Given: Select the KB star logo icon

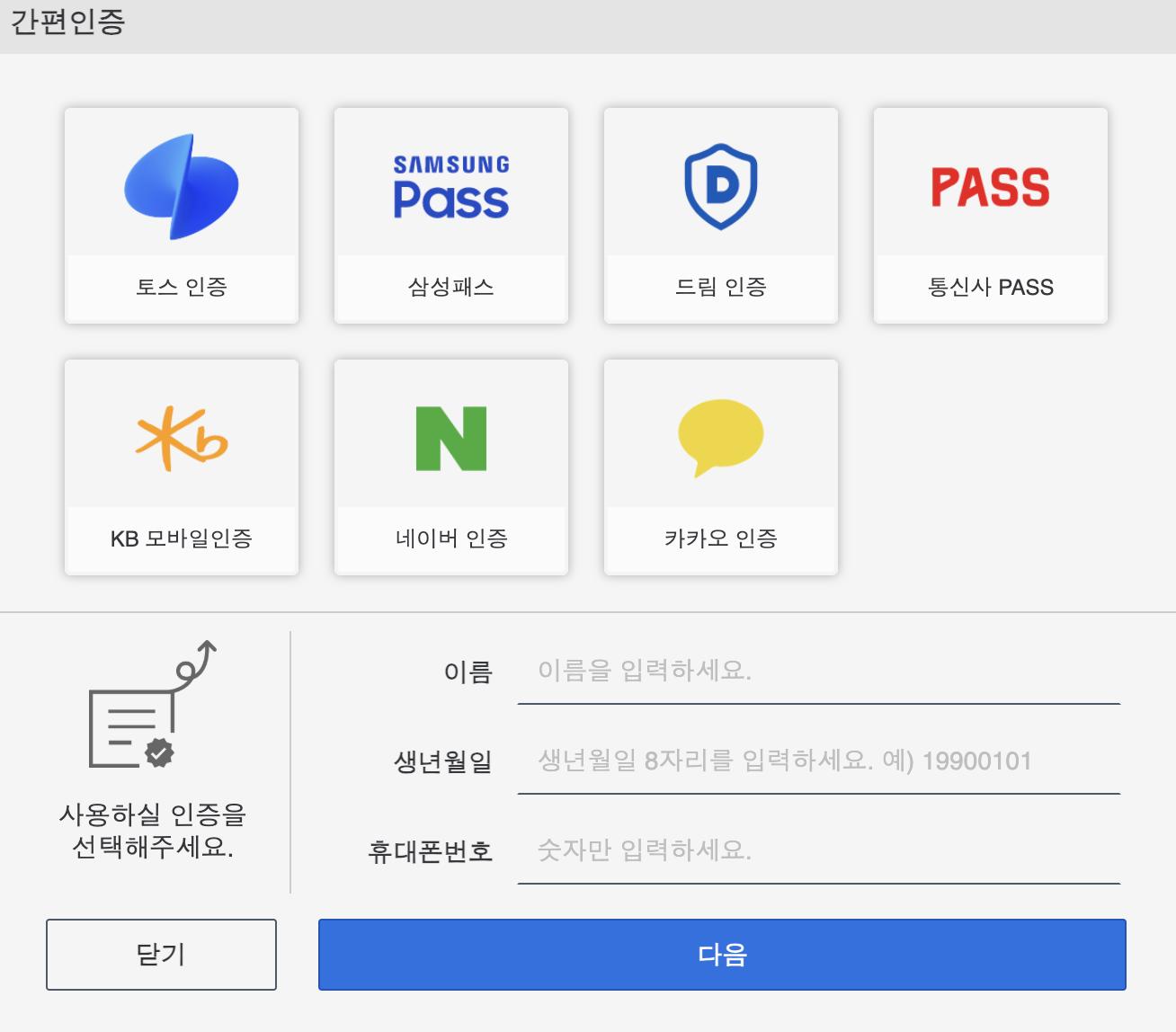Looking at the screenshot, I should pos(182,439).
